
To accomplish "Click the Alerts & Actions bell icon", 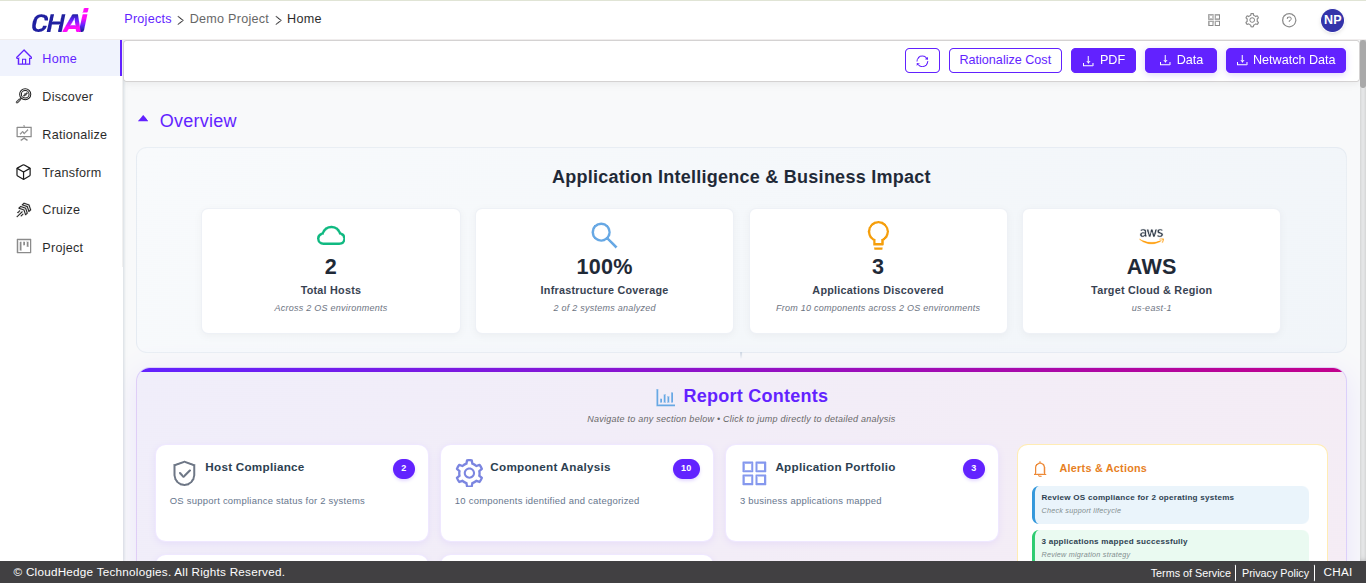I will [1040, 468].
